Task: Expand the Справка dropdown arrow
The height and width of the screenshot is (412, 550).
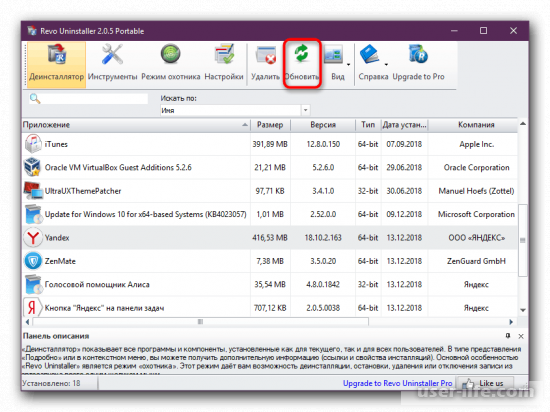Action: click(386, 65)
